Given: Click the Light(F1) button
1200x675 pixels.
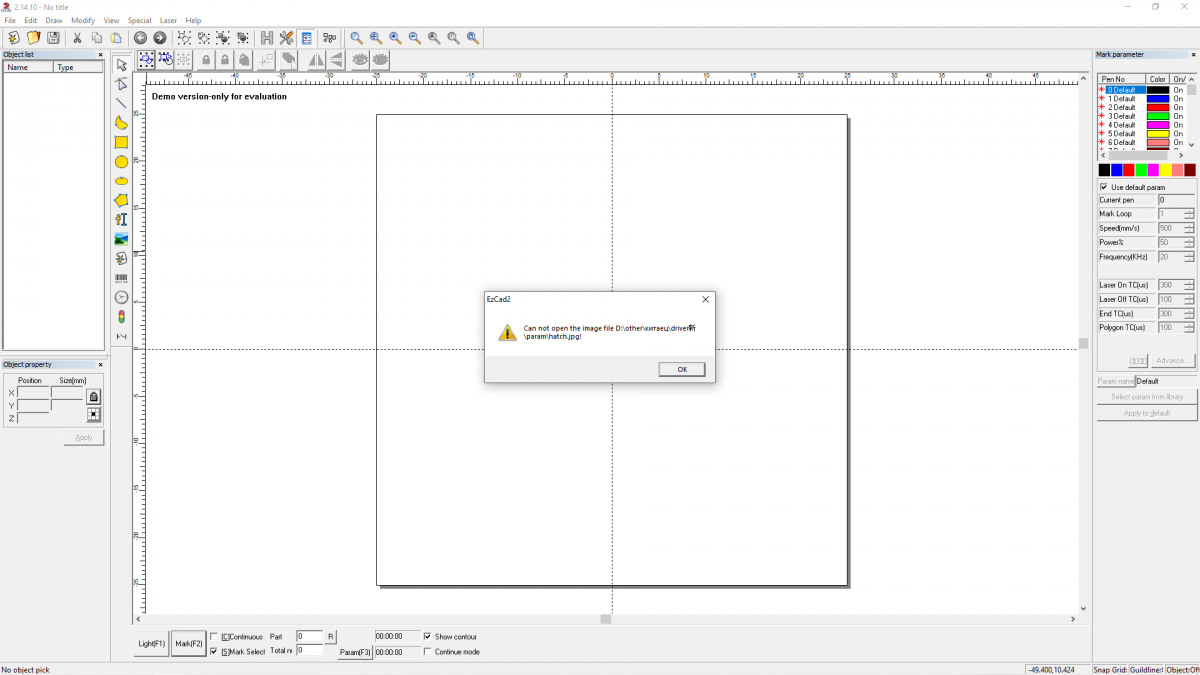Looking at the screenshot, I should pos(152,644).
